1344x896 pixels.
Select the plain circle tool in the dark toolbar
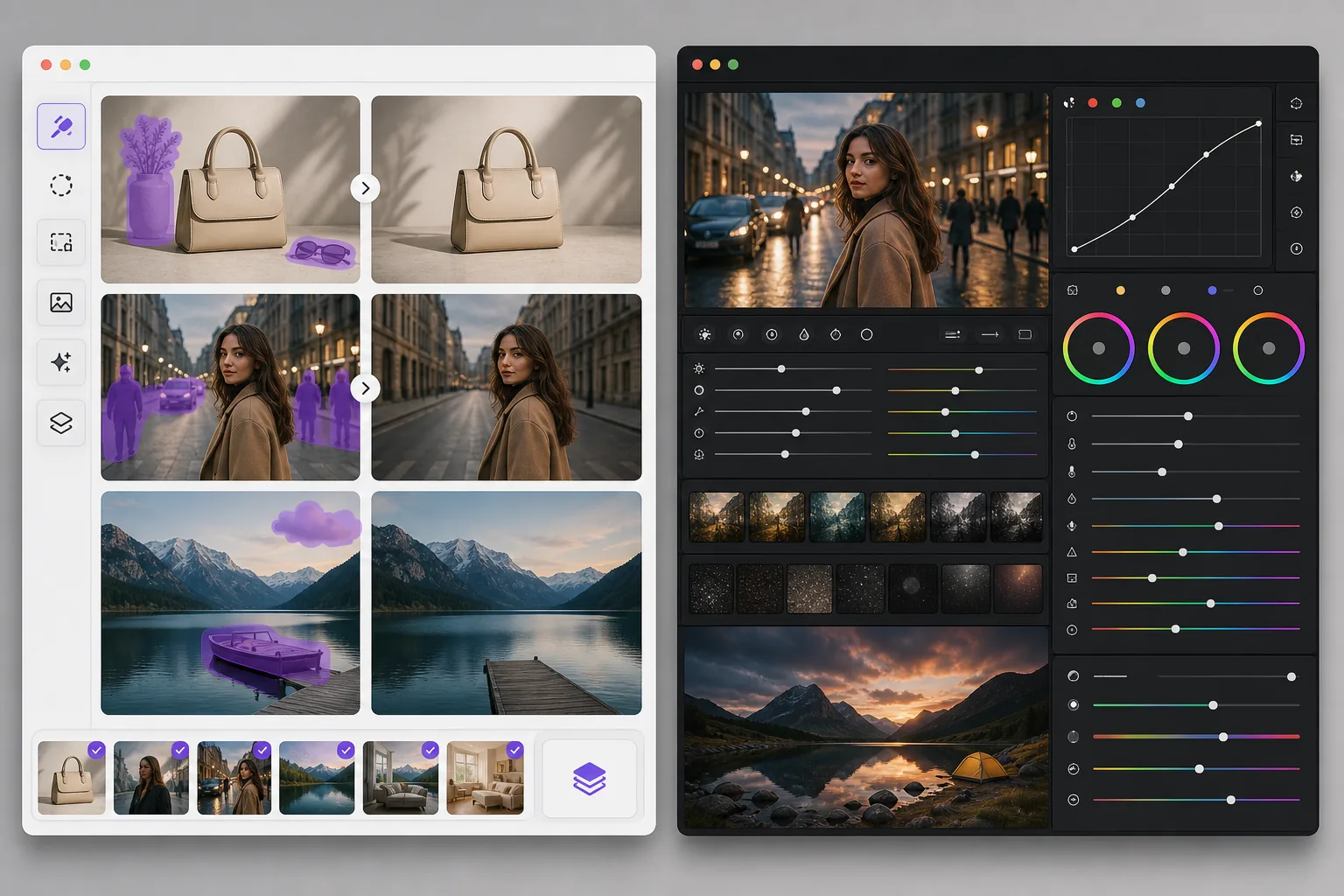[x=866, y=334]
